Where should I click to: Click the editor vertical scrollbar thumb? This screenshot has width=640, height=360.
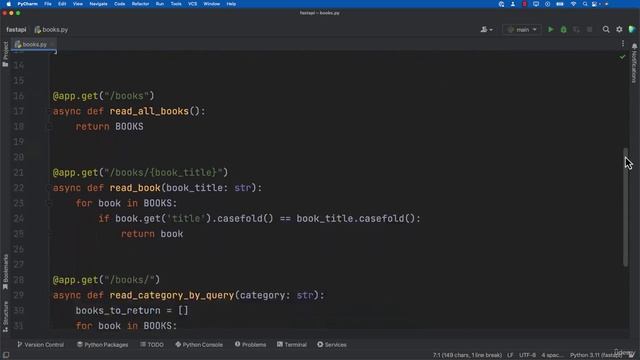(626, 207)
